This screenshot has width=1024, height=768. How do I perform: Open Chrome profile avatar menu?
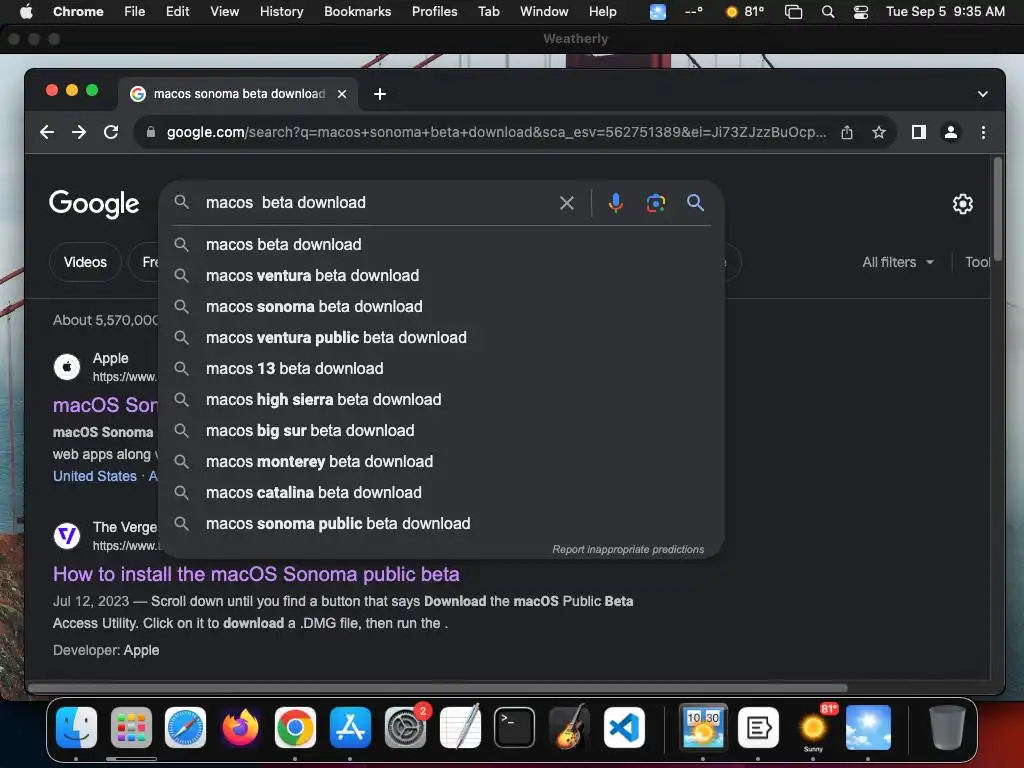coord(951,133)
